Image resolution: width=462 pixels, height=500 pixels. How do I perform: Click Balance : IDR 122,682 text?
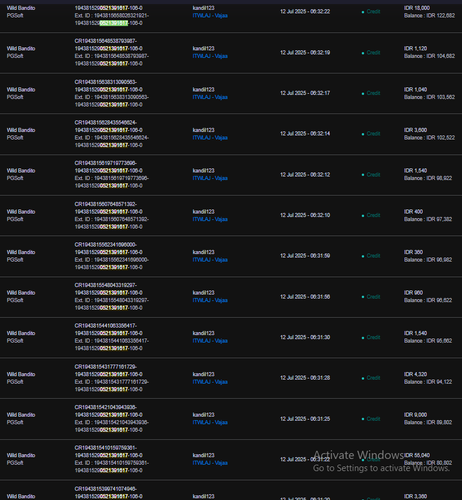tap(429, 16)
